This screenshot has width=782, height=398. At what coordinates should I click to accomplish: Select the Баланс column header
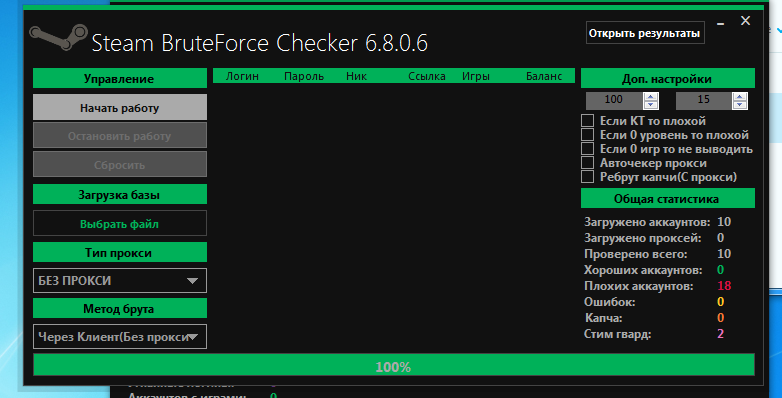pyautogui.click(x=544, y=76)
